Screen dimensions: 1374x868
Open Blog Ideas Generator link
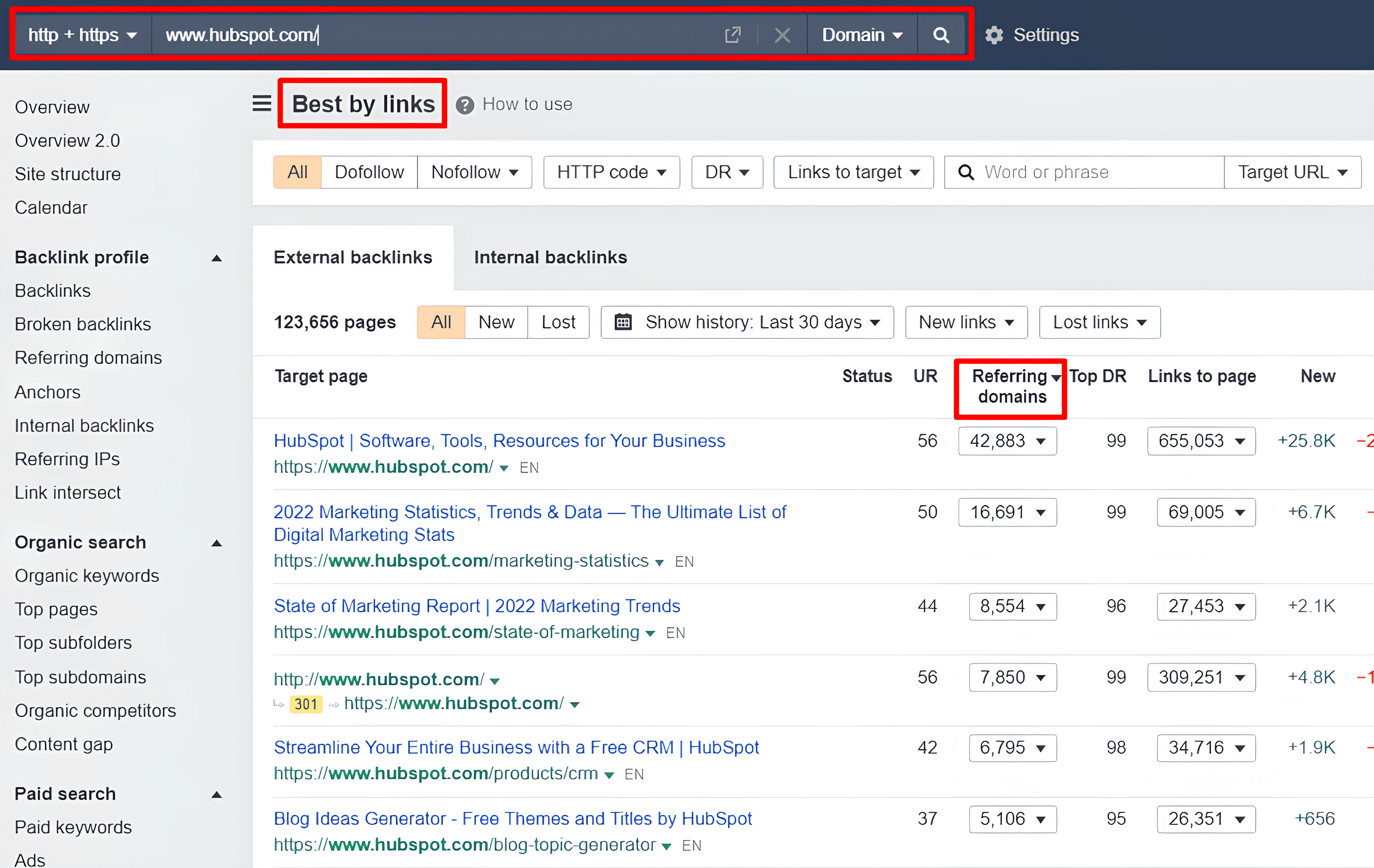(513, 819)
